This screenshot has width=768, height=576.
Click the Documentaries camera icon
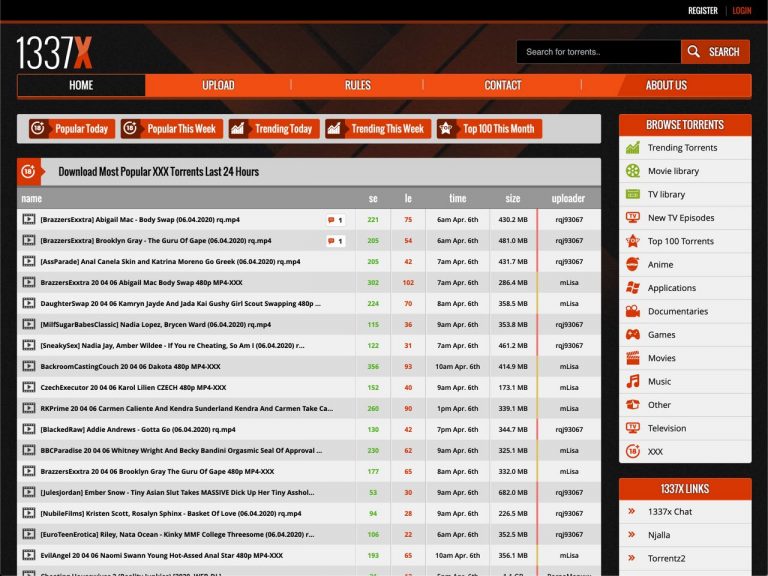click(632, 311)
